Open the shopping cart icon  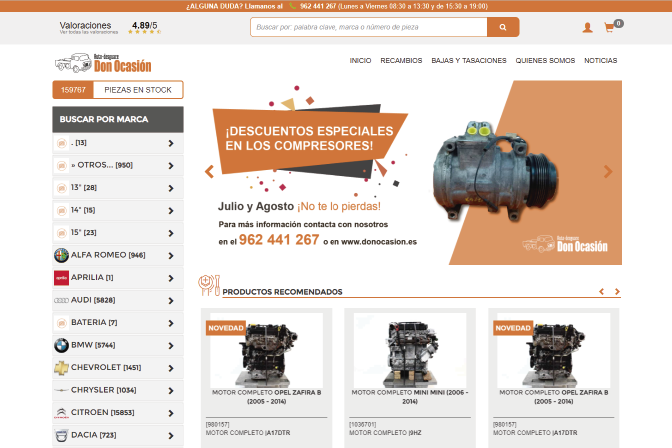609,28
